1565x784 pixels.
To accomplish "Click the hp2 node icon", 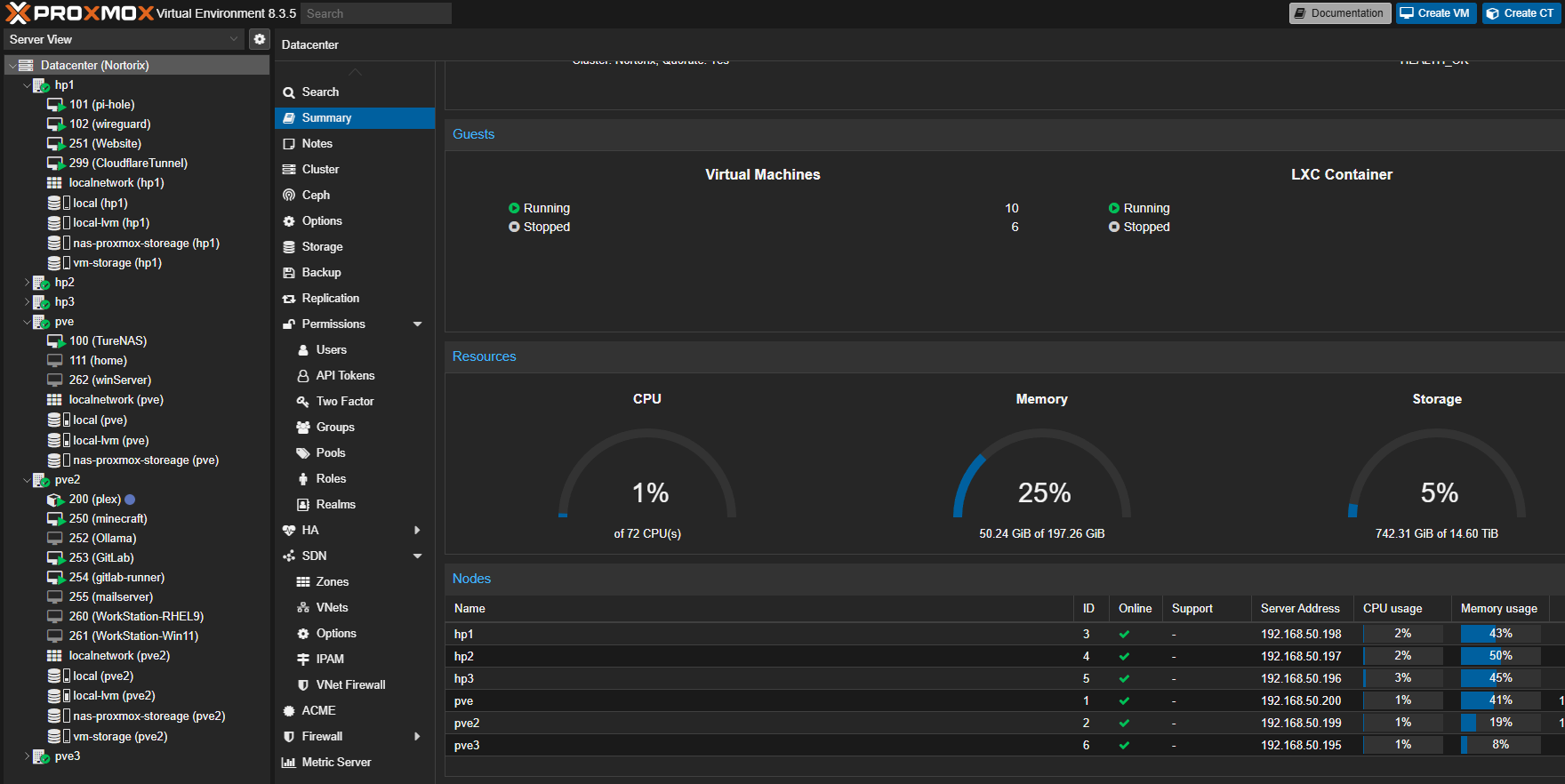I will (41, 283).
